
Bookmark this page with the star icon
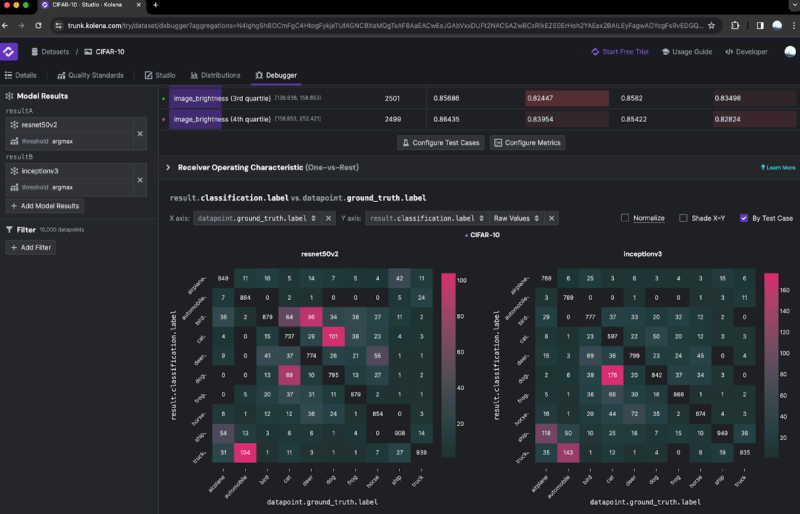click(x=711, y=25)
